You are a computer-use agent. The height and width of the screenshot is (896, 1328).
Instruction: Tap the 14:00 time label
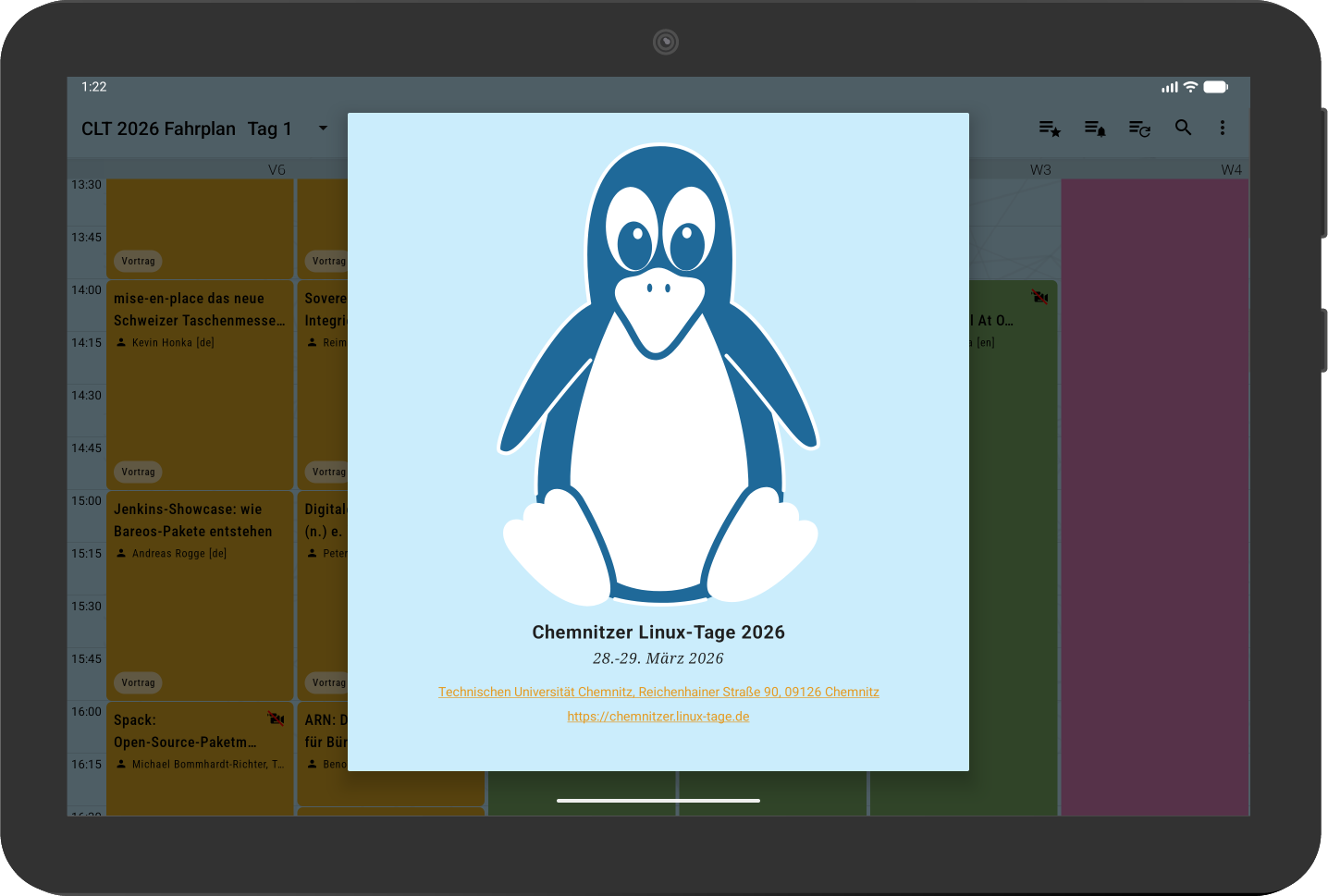[x=87, y=290]
